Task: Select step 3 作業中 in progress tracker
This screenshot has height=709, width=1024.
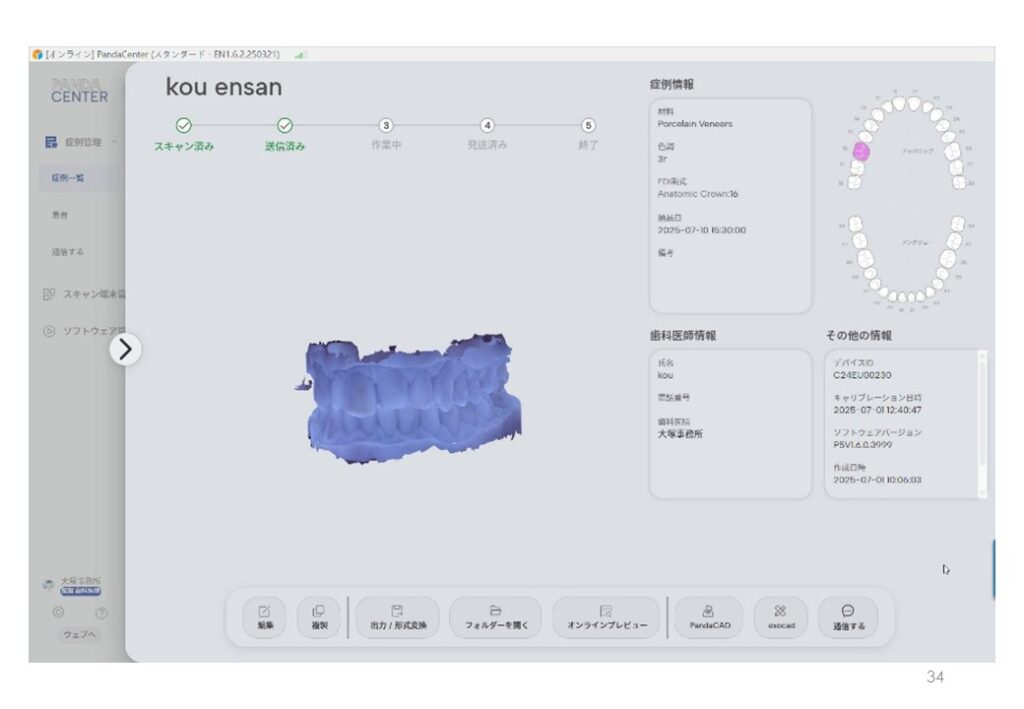Action: point(386,126)
